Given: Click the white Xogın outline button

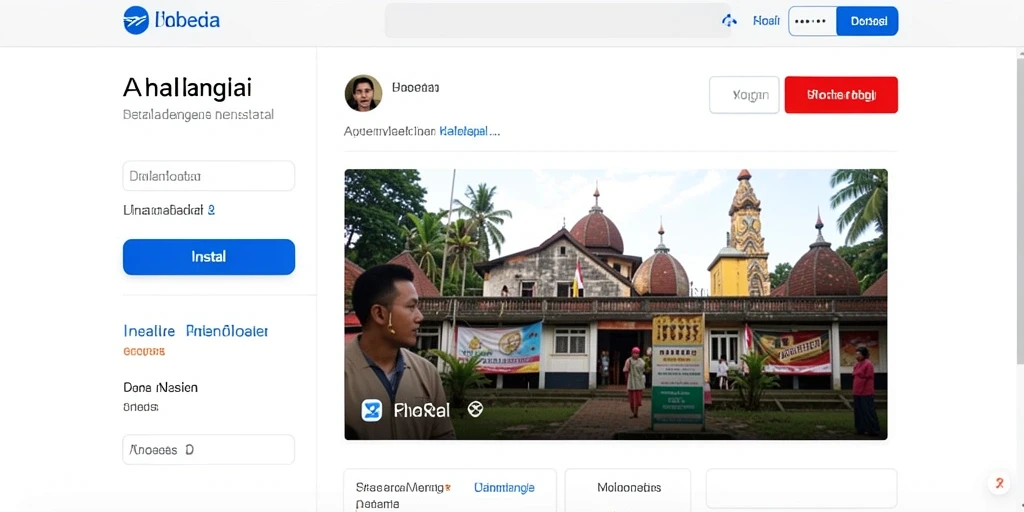Looking at the screenshot, I should pyautogui.click(x=744, y=95).
